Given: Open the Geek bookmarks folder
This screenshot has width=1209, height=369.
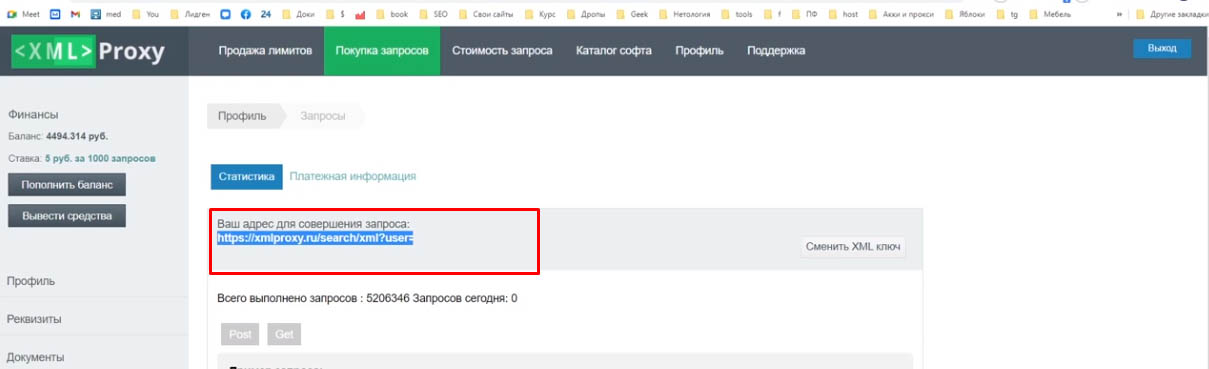Looking at the screenshot, I should click(632, 15).
